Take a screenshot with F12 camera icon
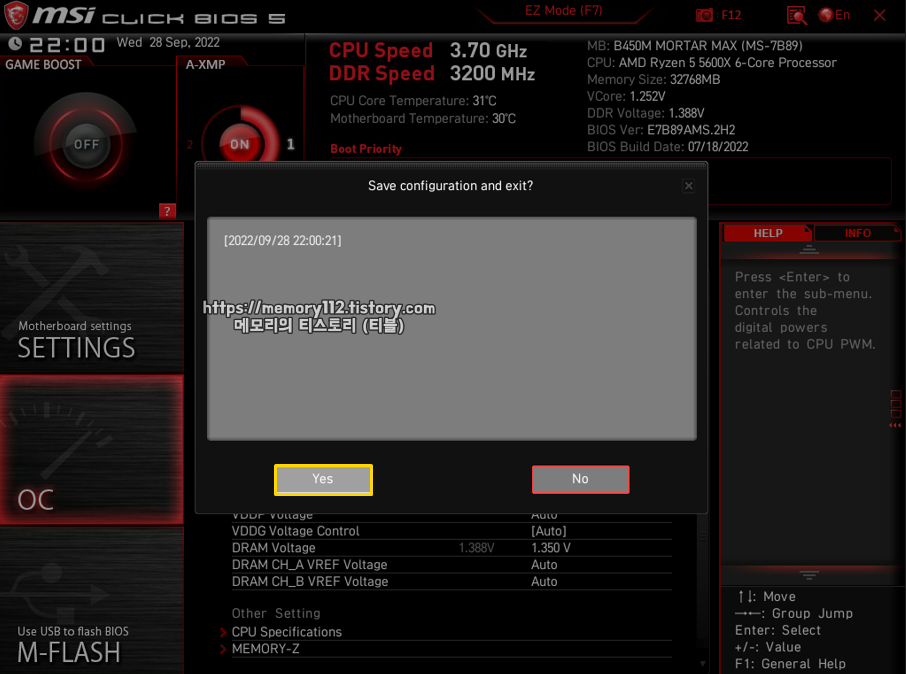This screenshot has height=674, width=906. click(704, 15)
